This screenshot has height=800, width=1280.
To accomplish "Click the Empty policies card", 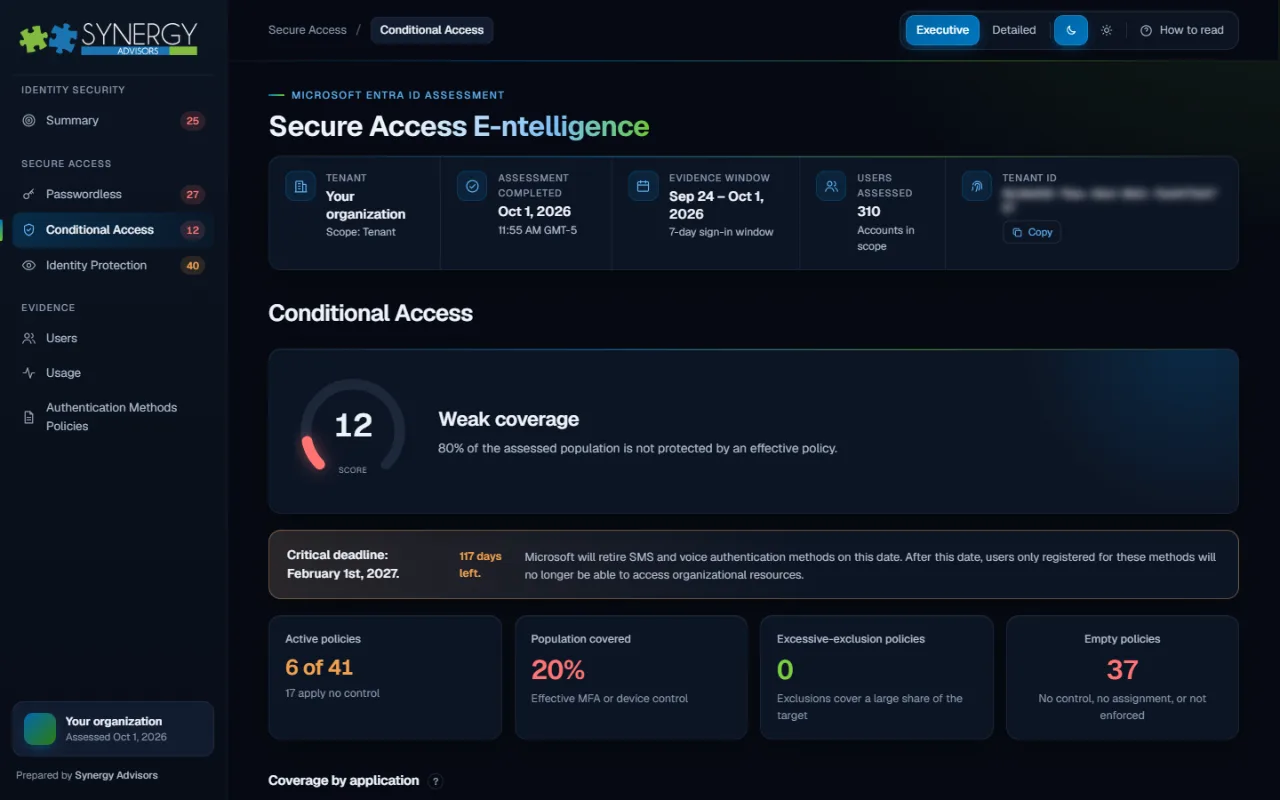I will pos(1122,678).
